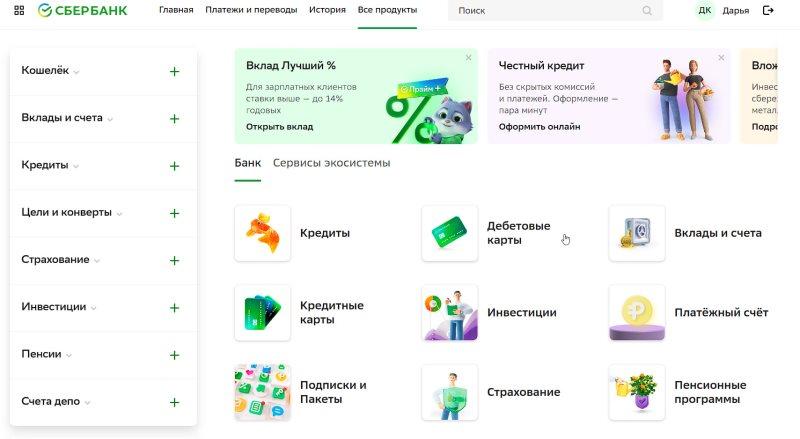Viewport: 800px width, 439px height.
Task: Click the Оформить онлайн link
Action: pyautogui.click(x=539, y=127)
